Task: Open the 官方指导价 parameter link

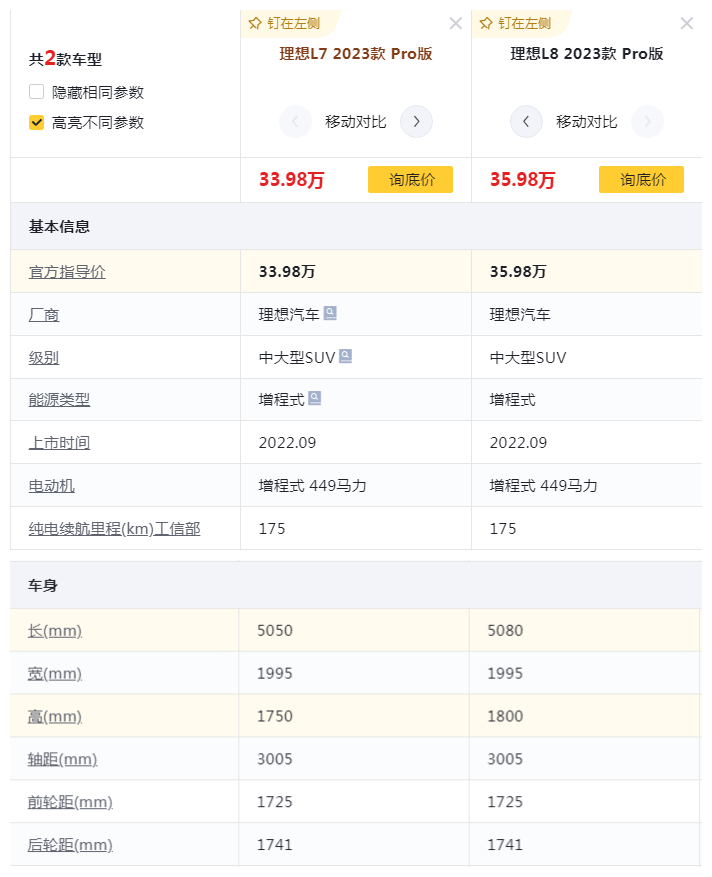Action: [x=67, y=272]
